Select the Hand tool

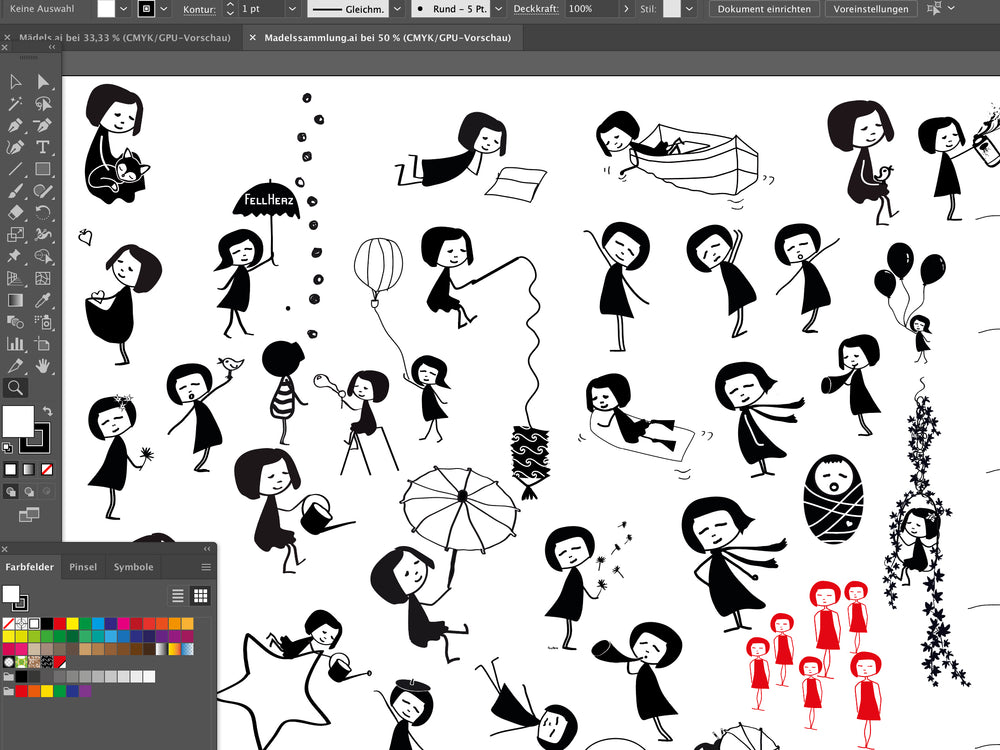(43, 365)
